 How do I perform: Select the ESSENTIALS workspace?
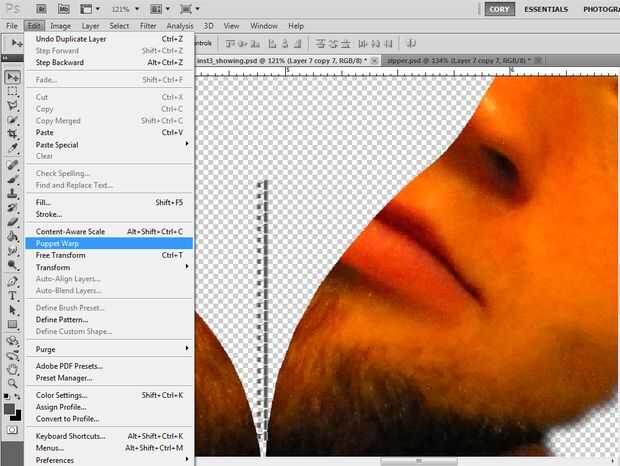[x=546, y=9]
